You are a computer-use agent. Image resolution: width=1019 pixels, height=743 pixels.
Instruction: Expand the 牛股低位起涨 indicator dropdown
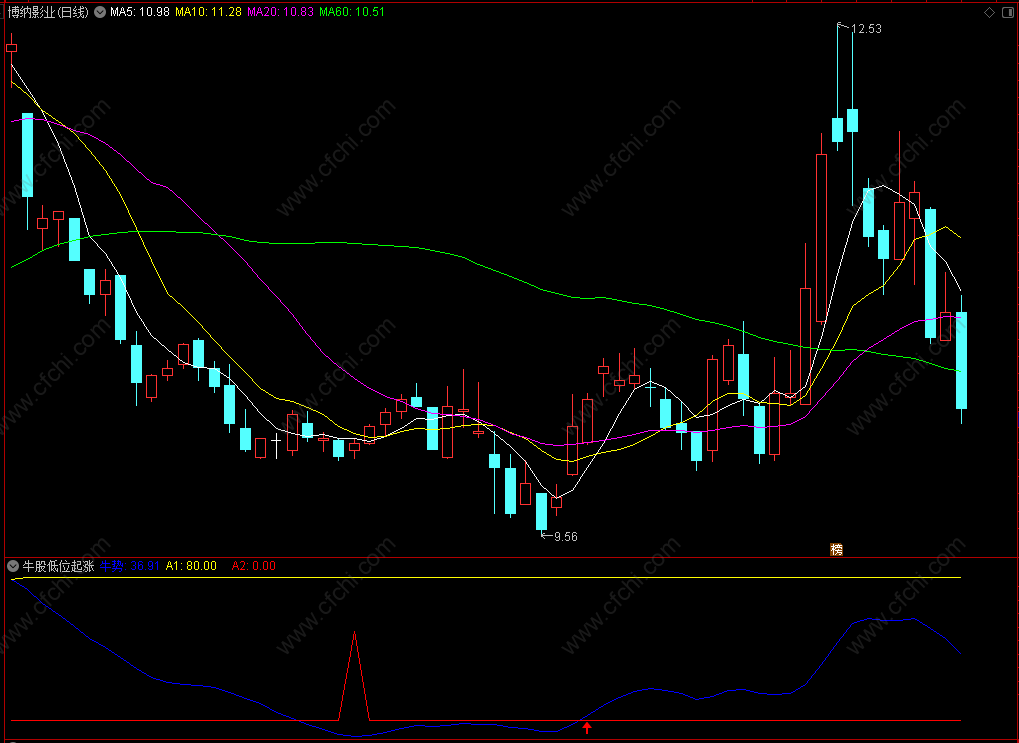pyautogui.click(x=13, y=566)
